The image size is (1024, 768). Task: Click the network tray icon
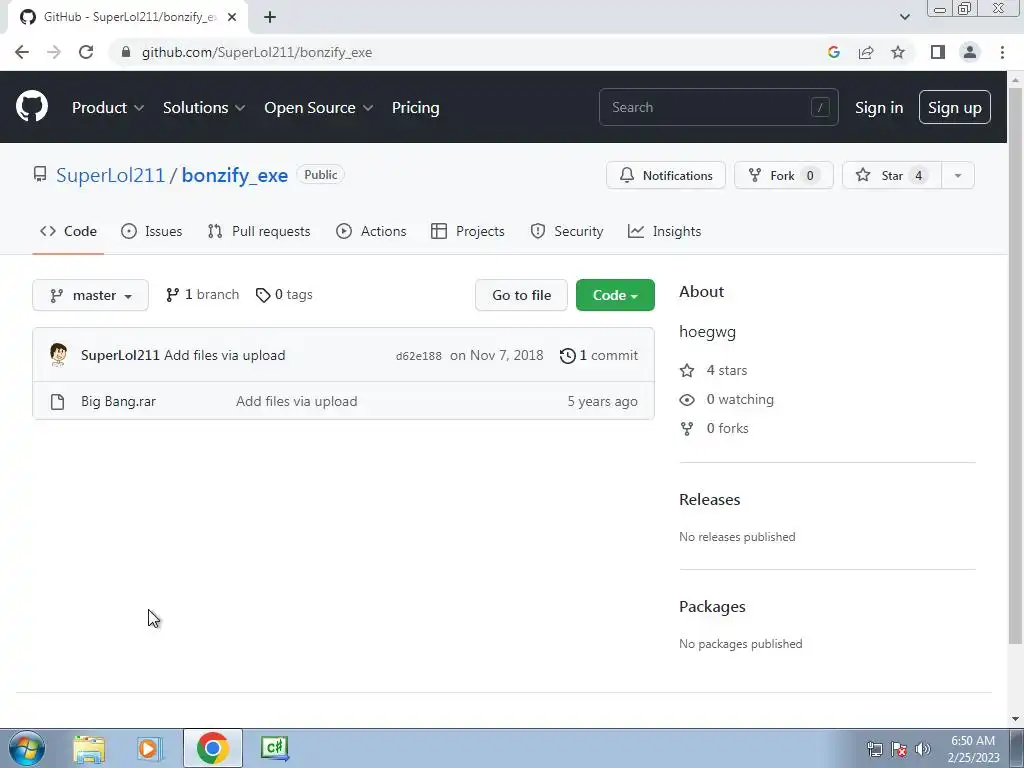(x=874, y=749)
